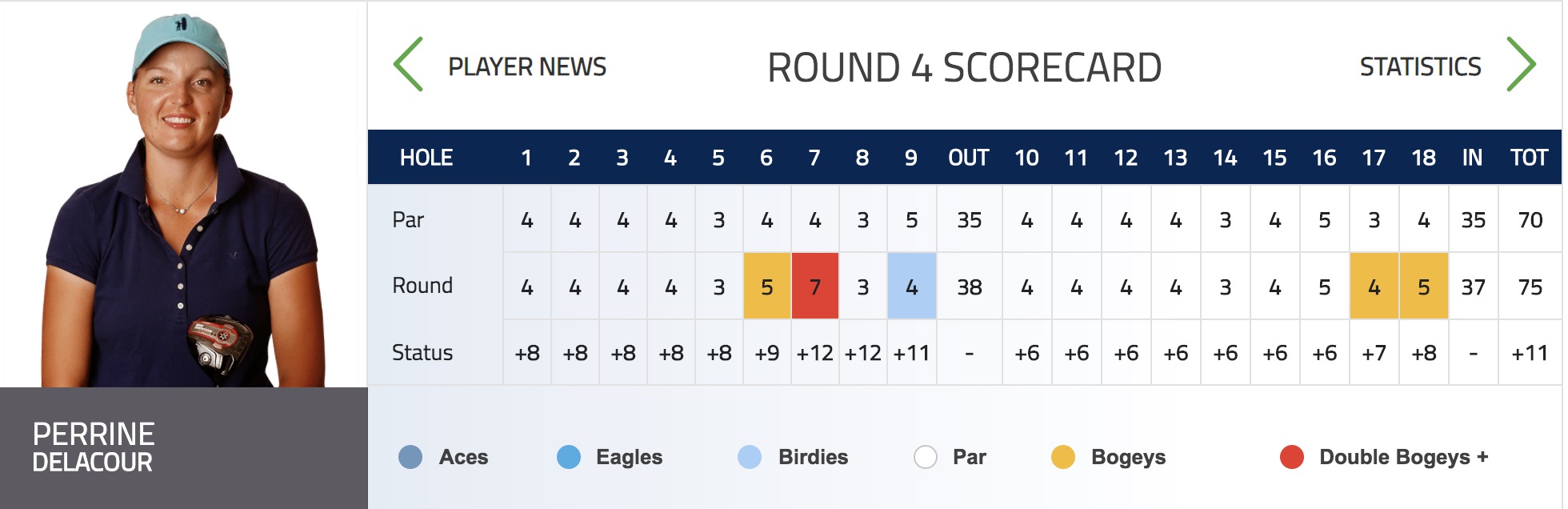Click the Perrine Delacour name banner
Screen dimensions: 1568x509
pos(183,448)
